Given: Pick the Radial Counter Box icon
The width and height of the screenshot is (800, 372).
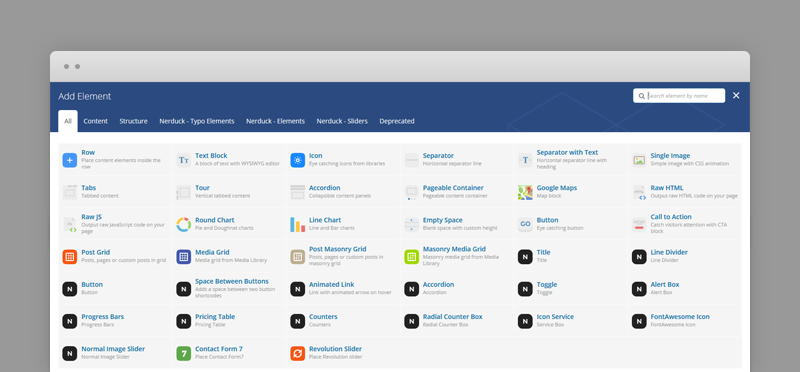Looking at the screenshot, I should (411, 321).
